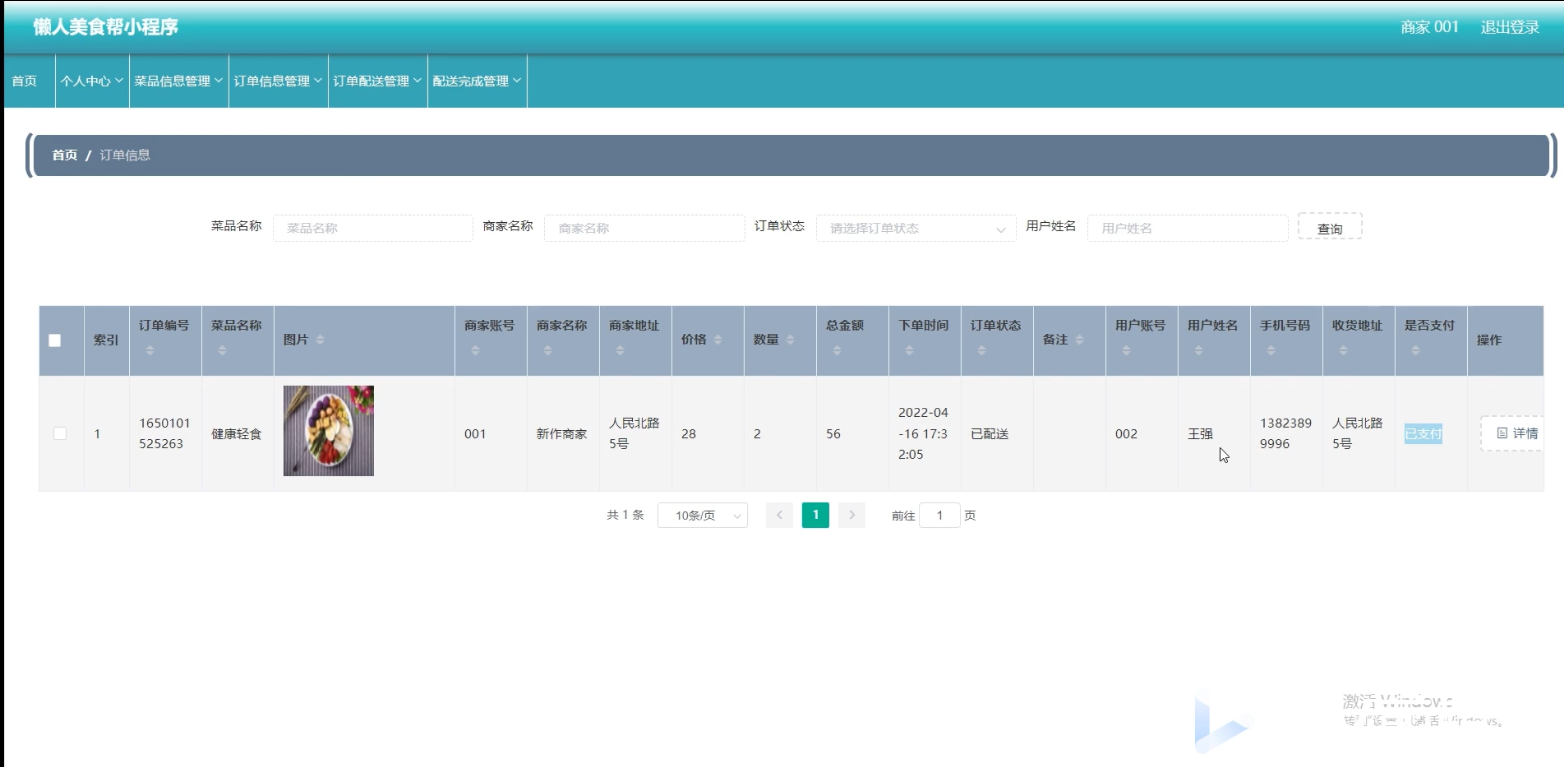Click sort arrows under 总金额 header
The height and width of the screenshot is (767, 1564).
(836, 350)
